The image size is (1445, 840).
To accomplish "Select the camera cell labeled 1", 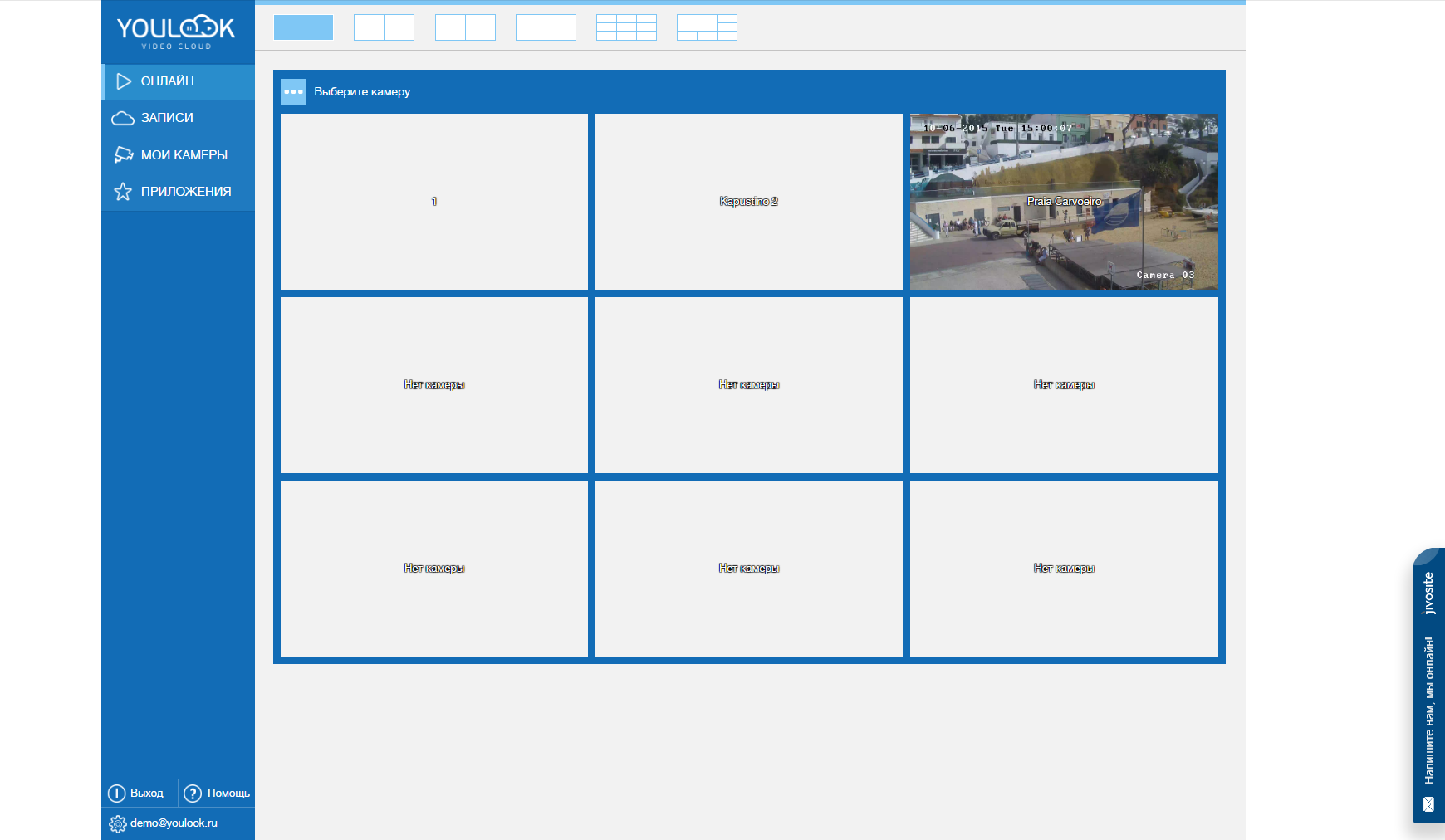I will tap(434, 202).
